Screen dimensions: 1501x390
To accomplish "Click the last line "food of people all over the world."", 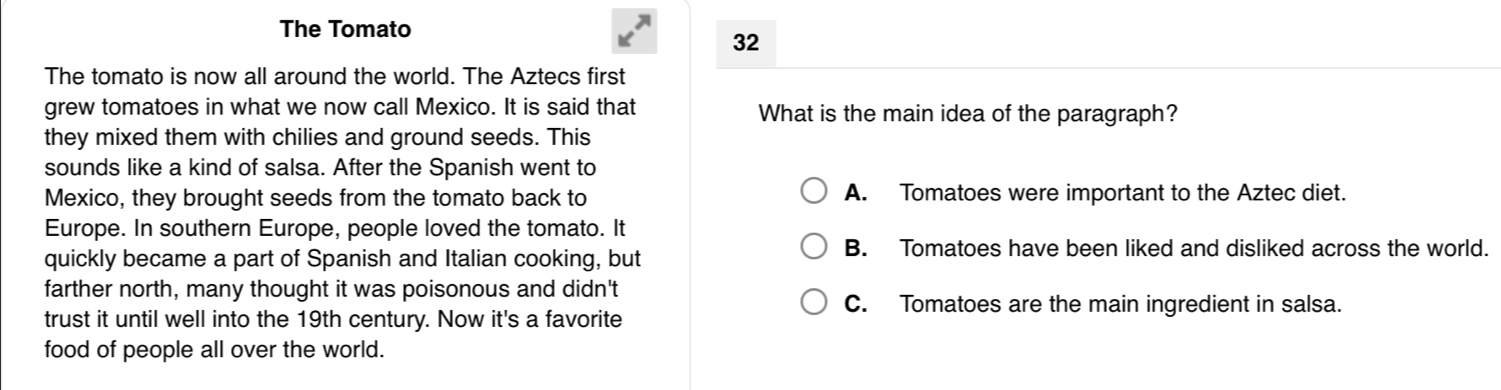I will tap(214, 351).
